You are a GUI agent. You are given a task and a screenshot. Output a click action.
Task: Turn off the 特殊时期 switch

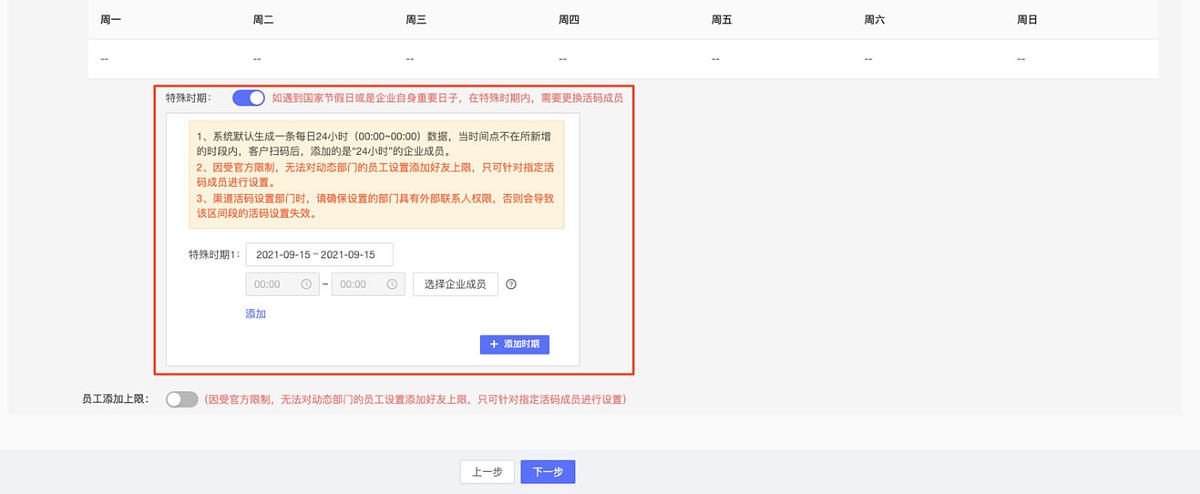pyautogui.click(x=248, y=98)
